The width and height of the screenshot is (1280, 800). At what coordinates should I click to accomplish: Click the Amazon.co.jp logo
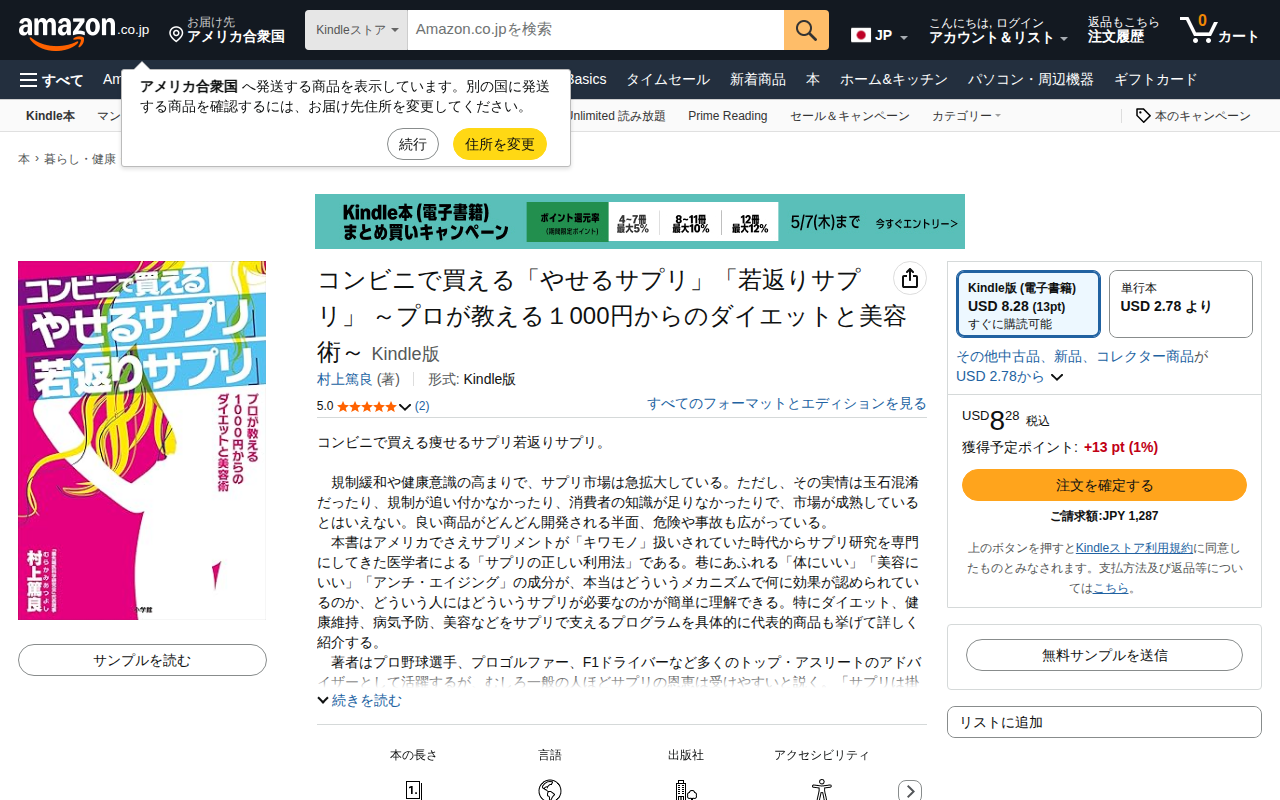(x=84, y=31)
